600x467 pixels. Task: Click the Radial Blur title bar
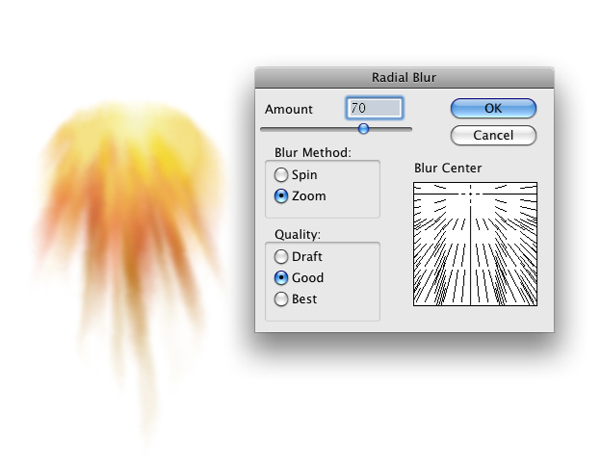click(x=404, y=77)
